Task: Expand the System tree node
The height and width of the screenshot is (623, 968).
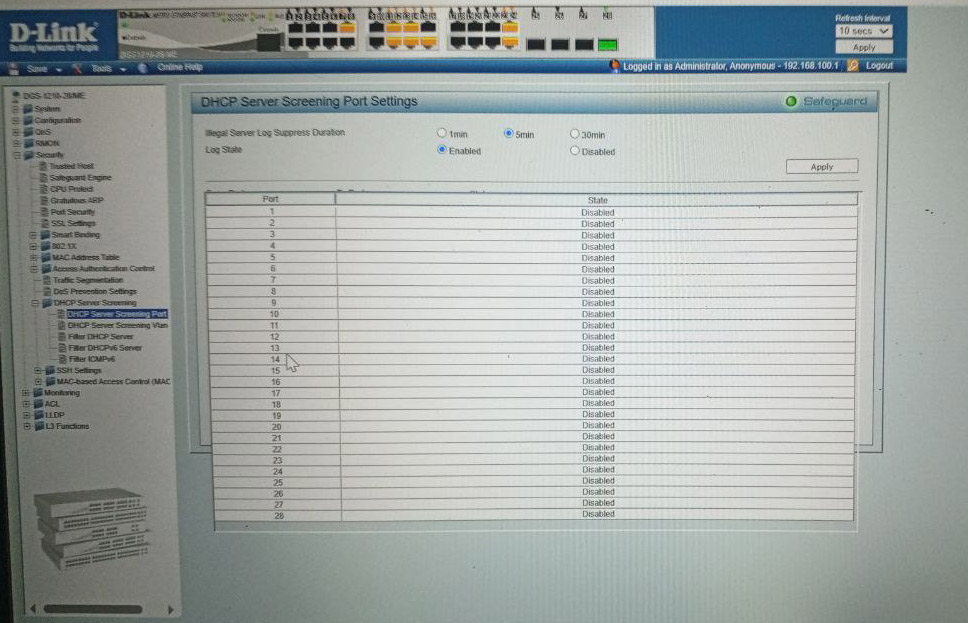Action: (16, 109)
